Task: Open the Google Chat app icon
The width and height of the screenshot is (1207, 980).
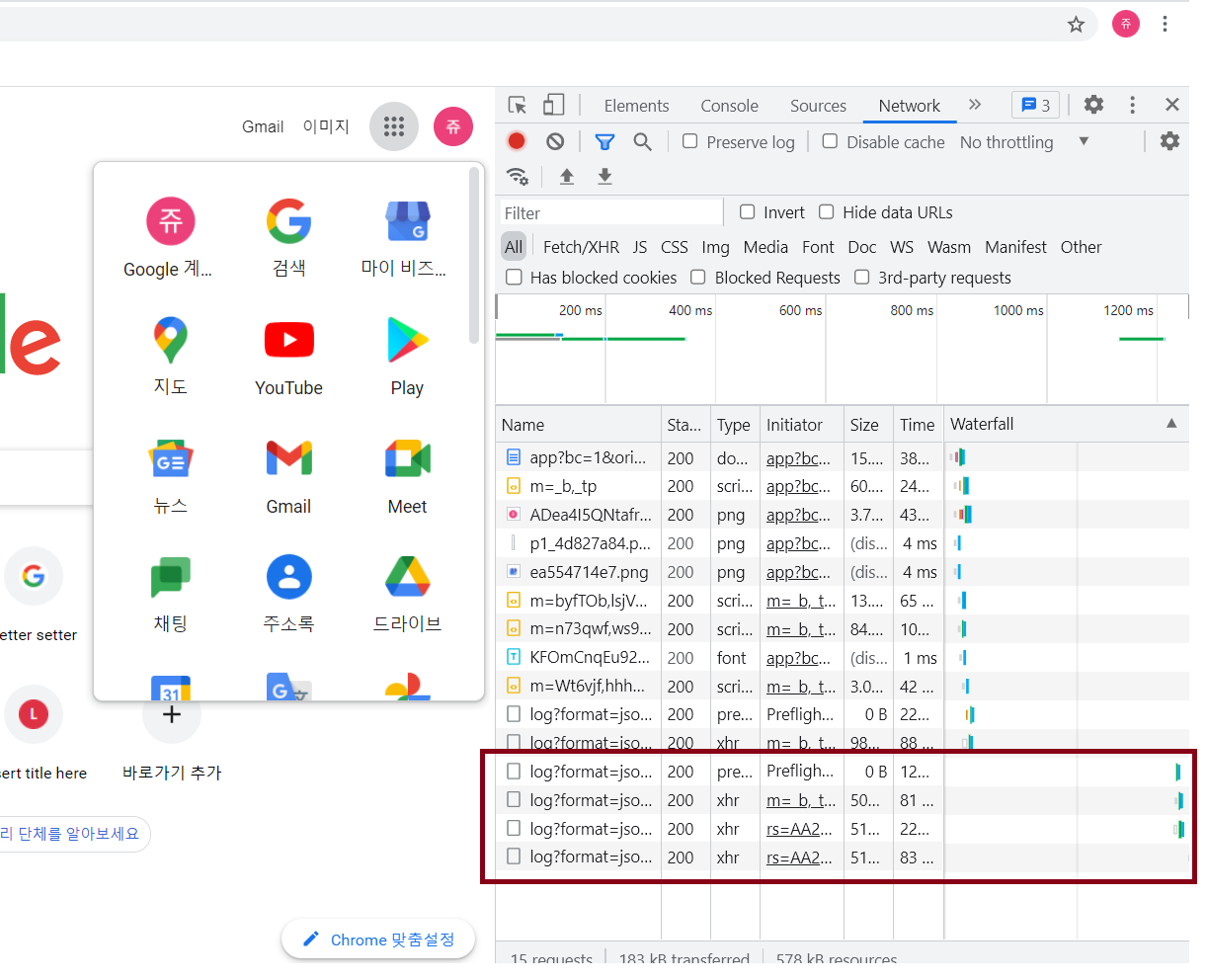Action: pos(170,593)
